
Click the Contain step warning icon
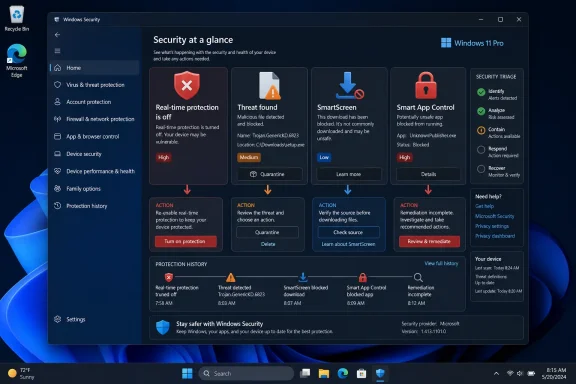click(x=481, y=130)
